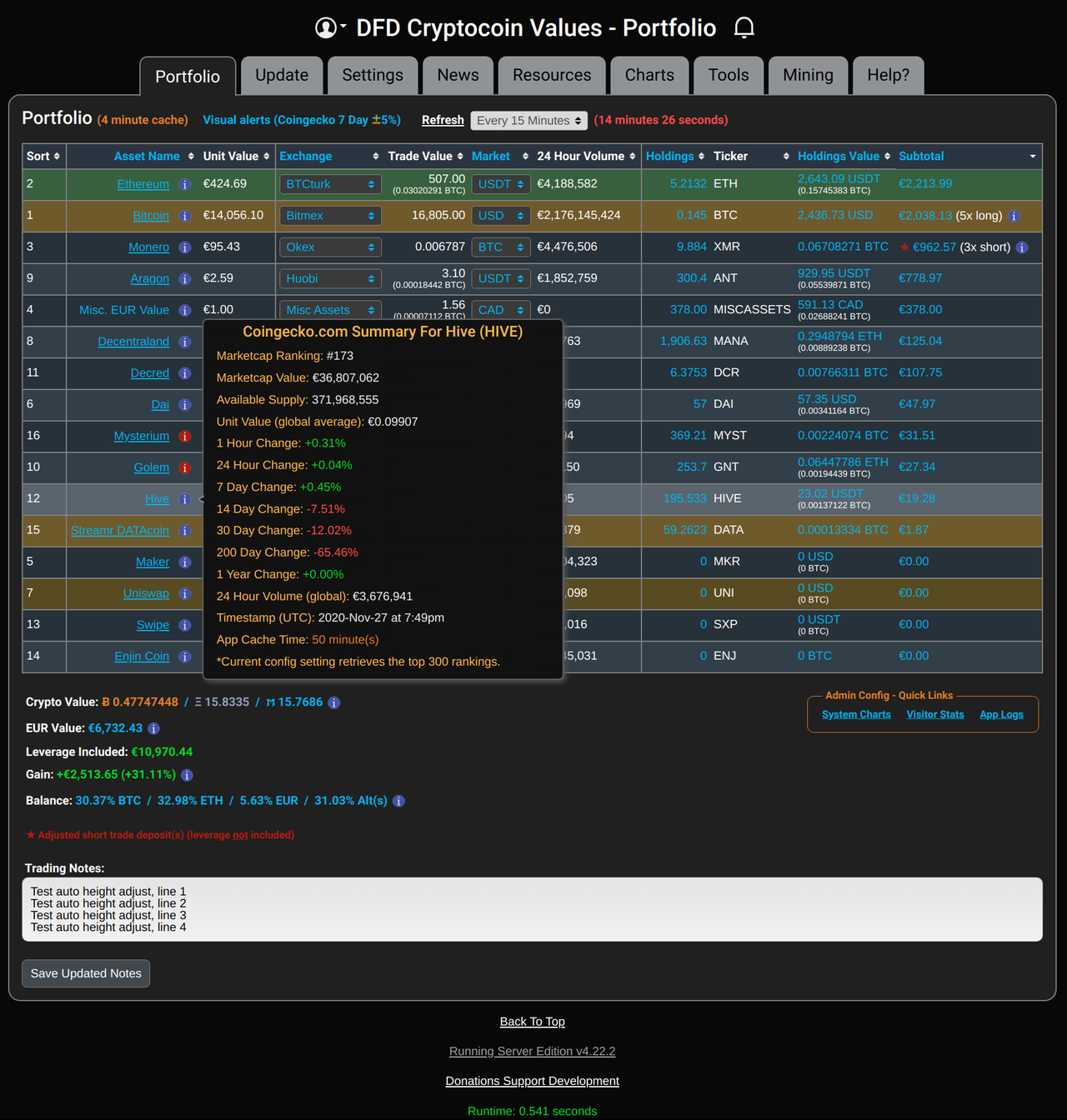Open the refresh interval dropdown
This screenshot has width=1067, height=1120.
(x=529, y=121)
